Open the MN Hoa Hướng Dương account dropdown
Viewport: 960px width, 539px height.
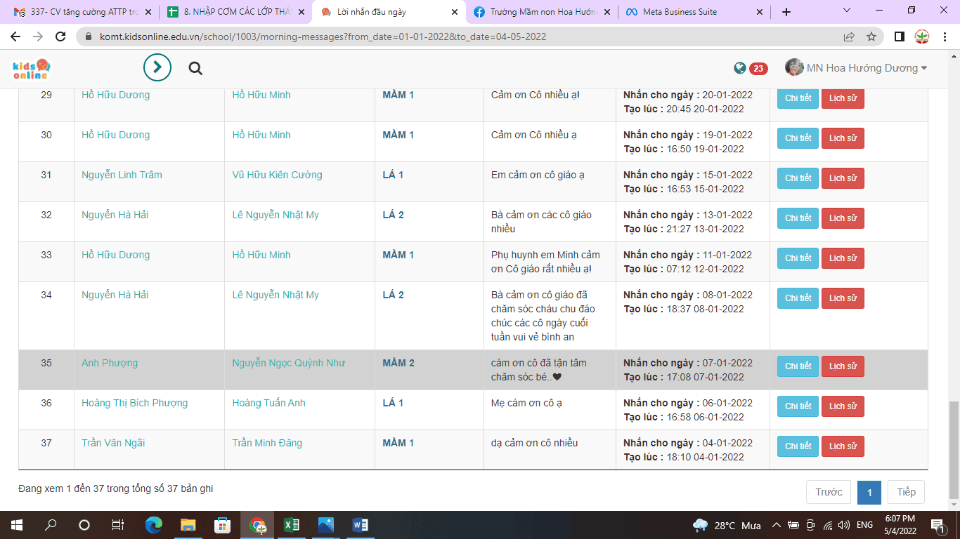coord(856,68)
